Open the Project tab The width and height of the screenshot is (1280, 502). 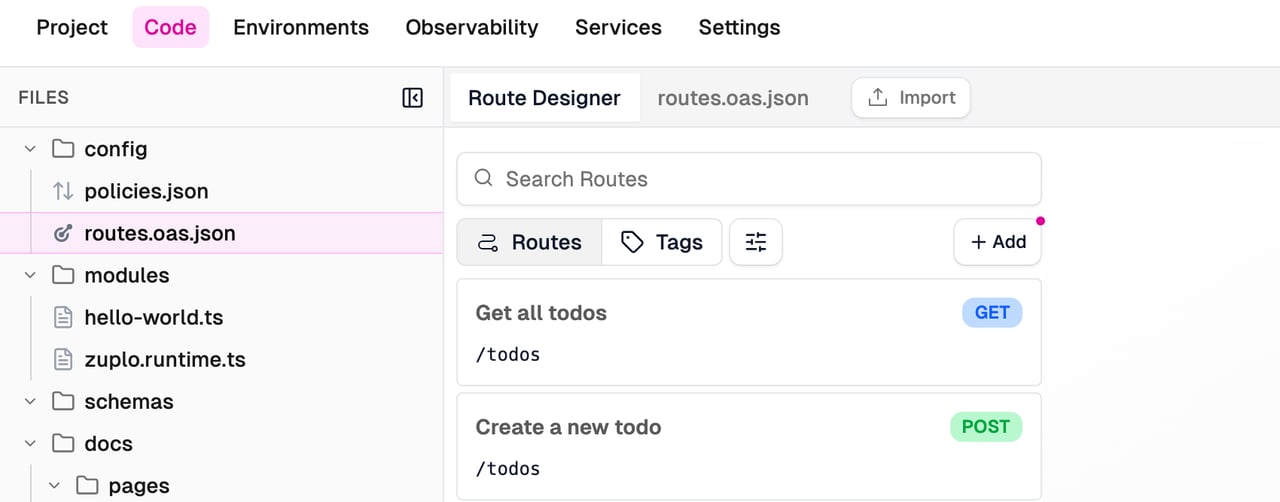coord(72,27)
